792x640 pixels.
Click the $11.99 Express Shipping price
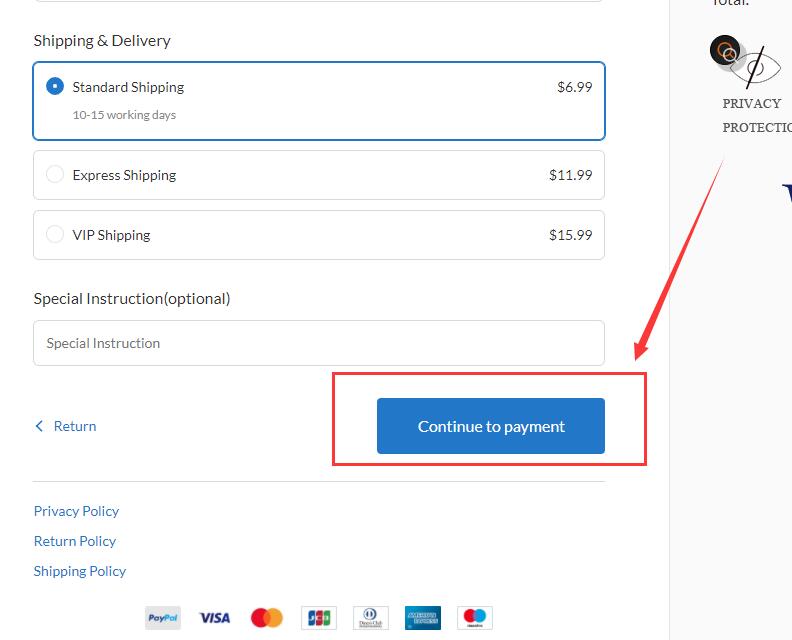(x=570, y=175)
